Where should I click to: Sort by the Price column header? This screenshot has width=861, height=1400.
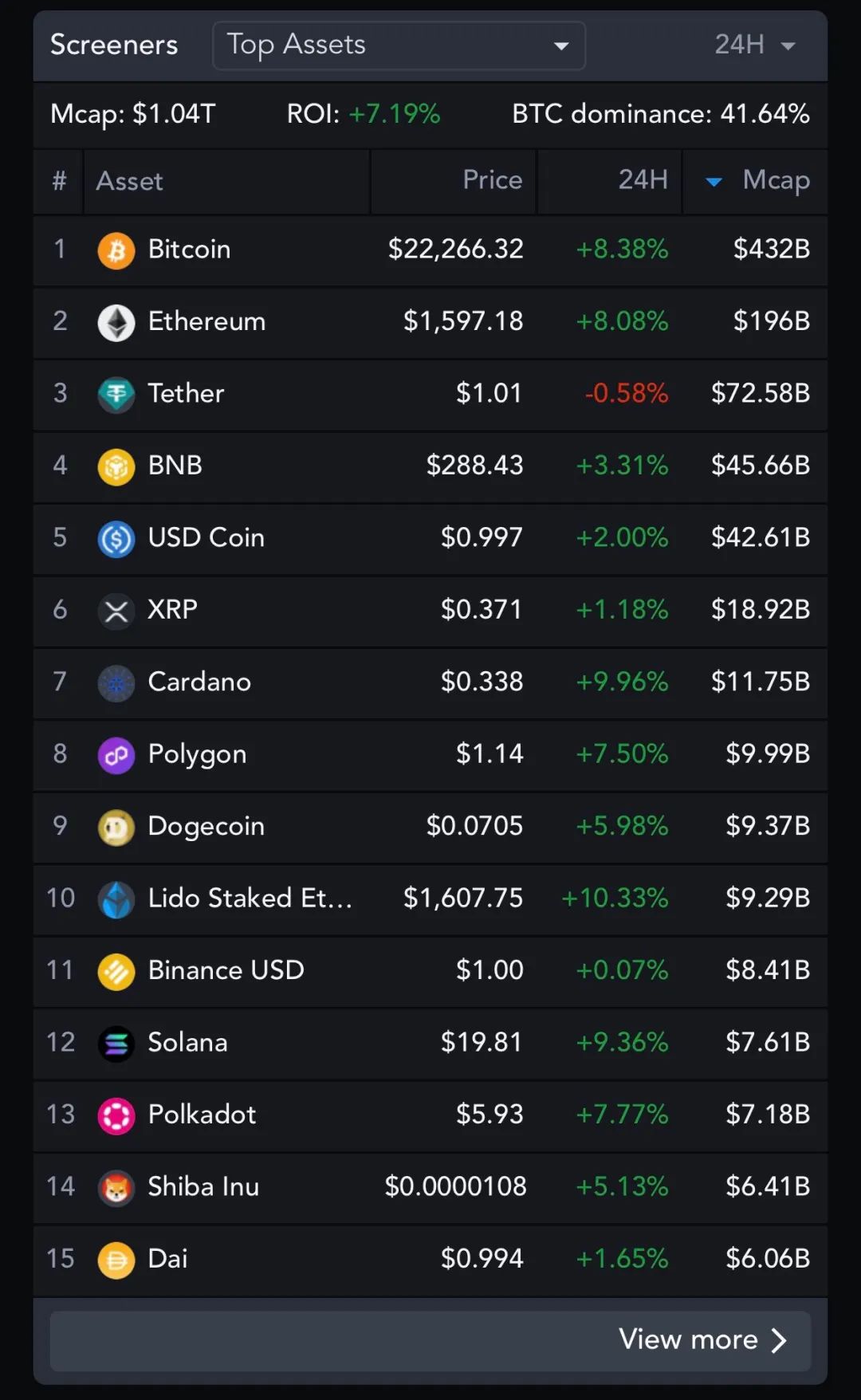[x=492, y=180]
